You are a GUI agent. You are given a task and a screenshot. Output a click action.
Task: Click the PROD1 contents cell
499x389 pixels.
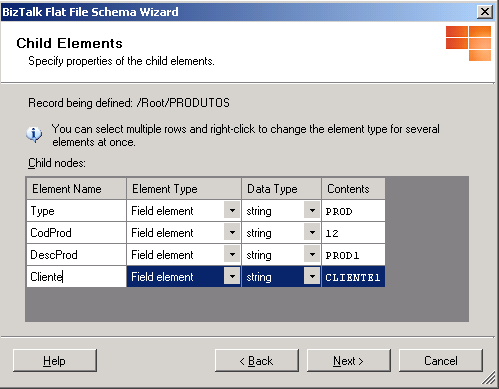click(x=353, y=255)
